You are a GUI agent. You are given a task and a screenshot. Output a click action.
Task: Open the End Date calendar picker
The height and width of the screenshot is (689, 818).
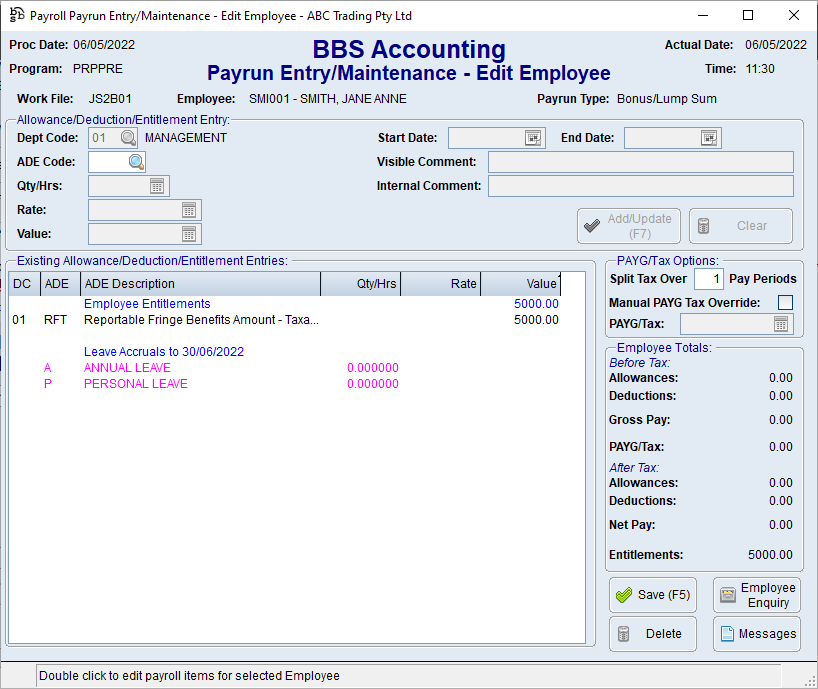pos(709,138)
